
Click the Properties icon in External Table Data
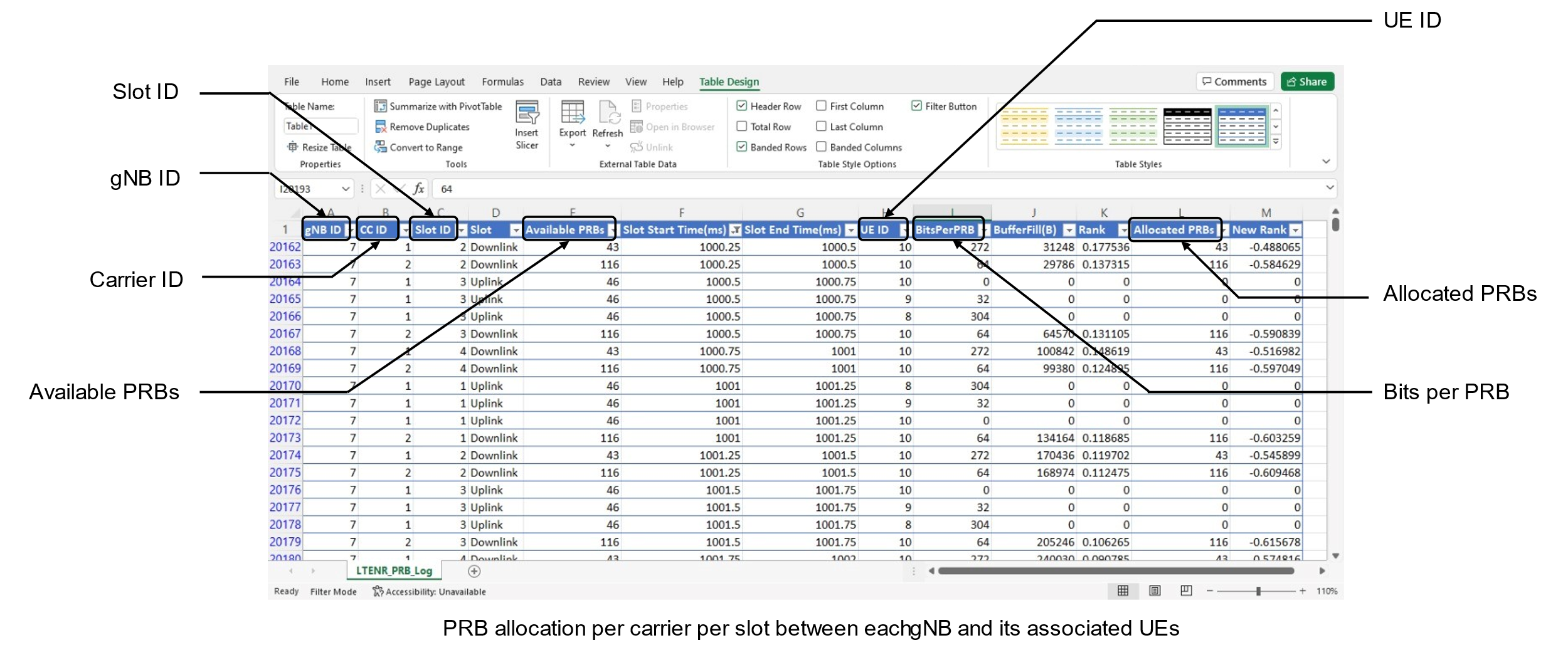pyautogui.click(x=637, y=106)
